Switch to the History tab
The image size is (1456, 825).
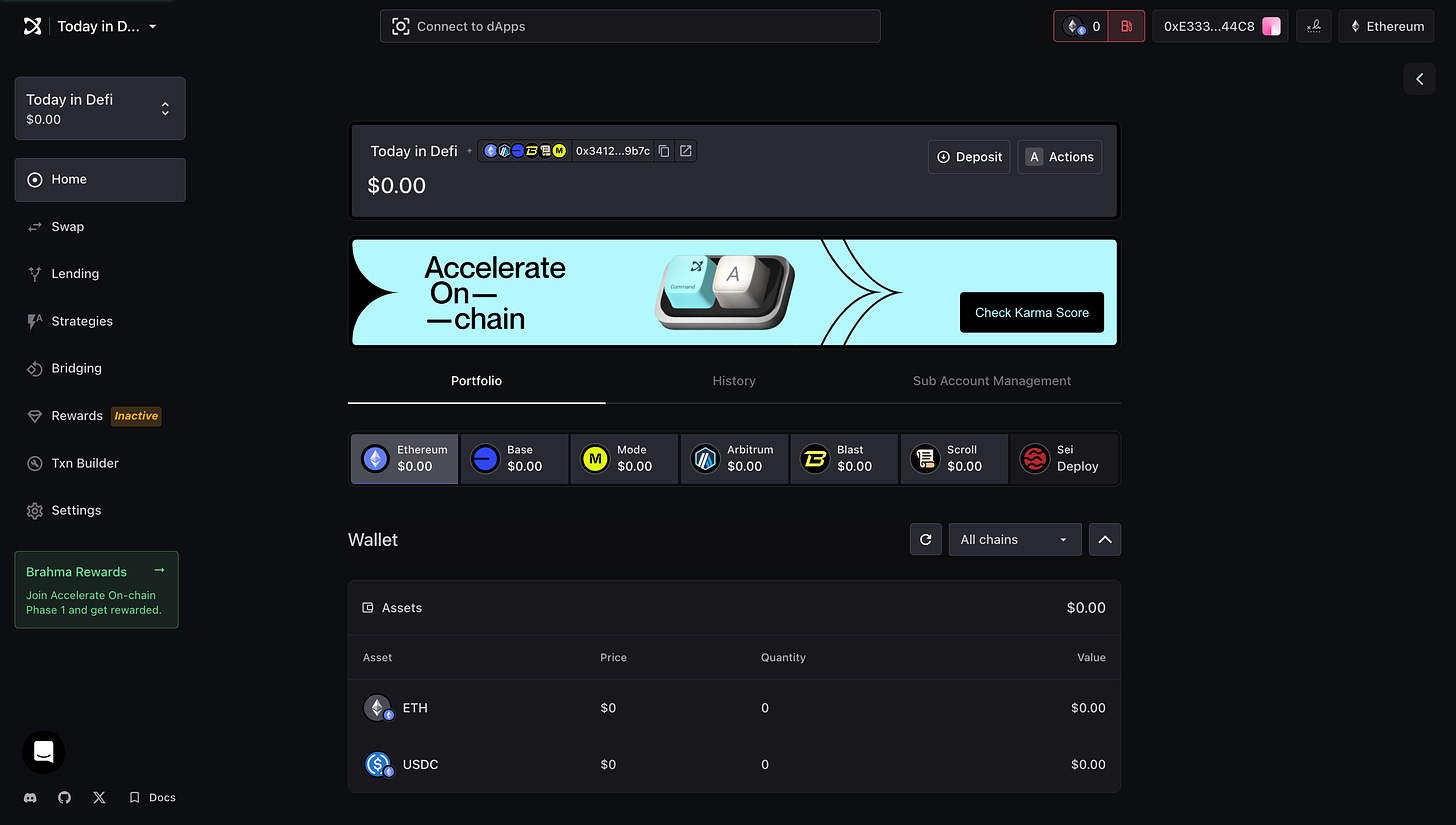click(x=734, y=381)
